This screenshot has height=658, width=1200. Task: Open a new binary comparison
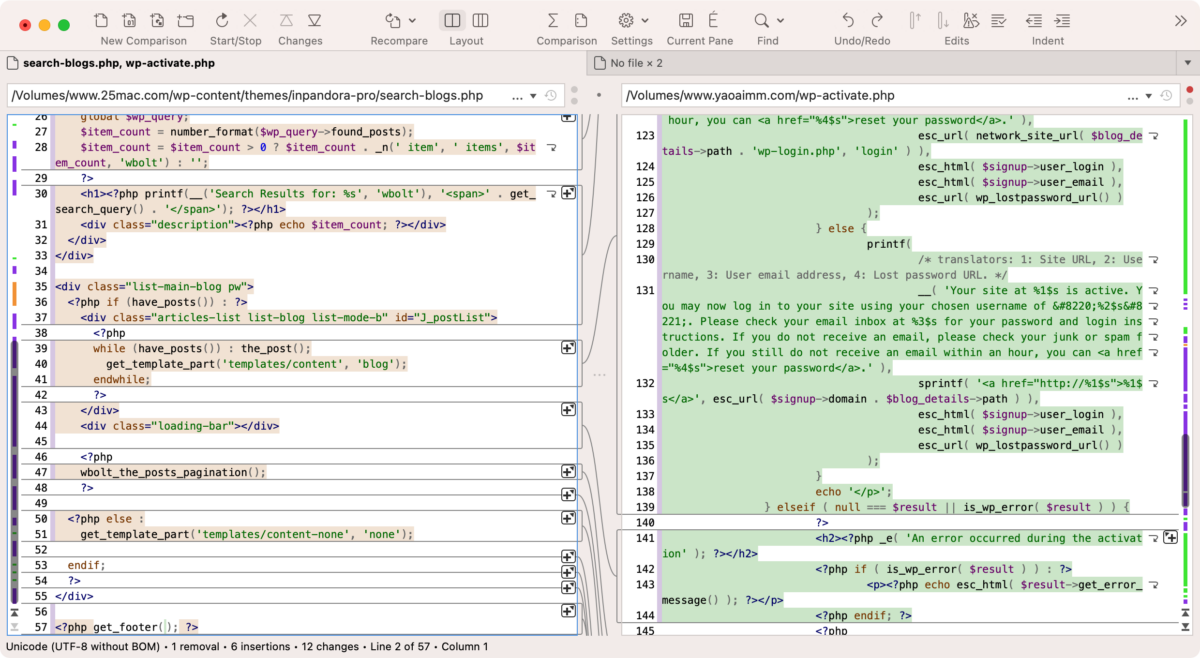[130, 20]
